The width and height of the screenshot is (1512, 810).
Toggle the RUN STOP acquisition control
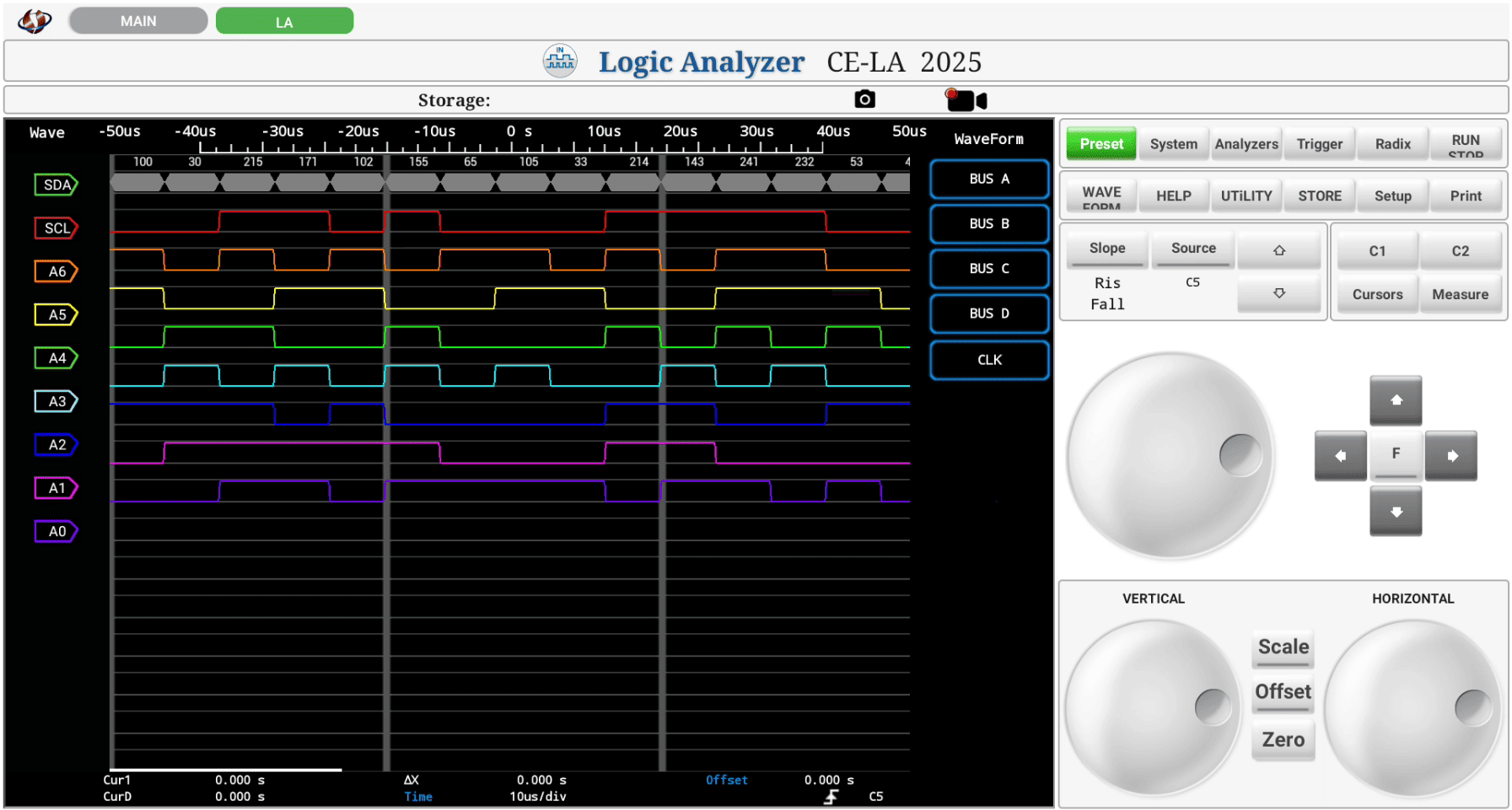pyautogui.click(x=1466, y=143)
